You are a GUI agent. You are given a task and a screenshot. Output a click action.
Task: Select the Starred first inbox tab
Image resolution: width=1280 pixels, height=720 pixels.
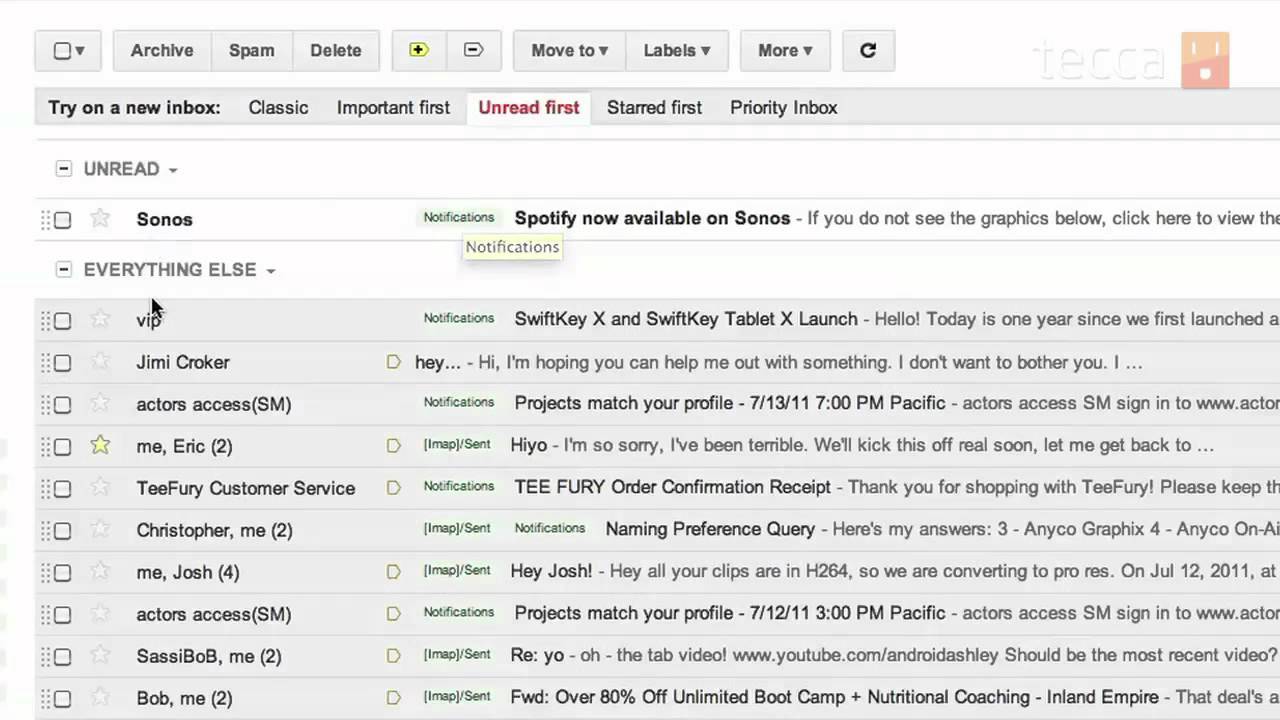(x=654, y=108)
